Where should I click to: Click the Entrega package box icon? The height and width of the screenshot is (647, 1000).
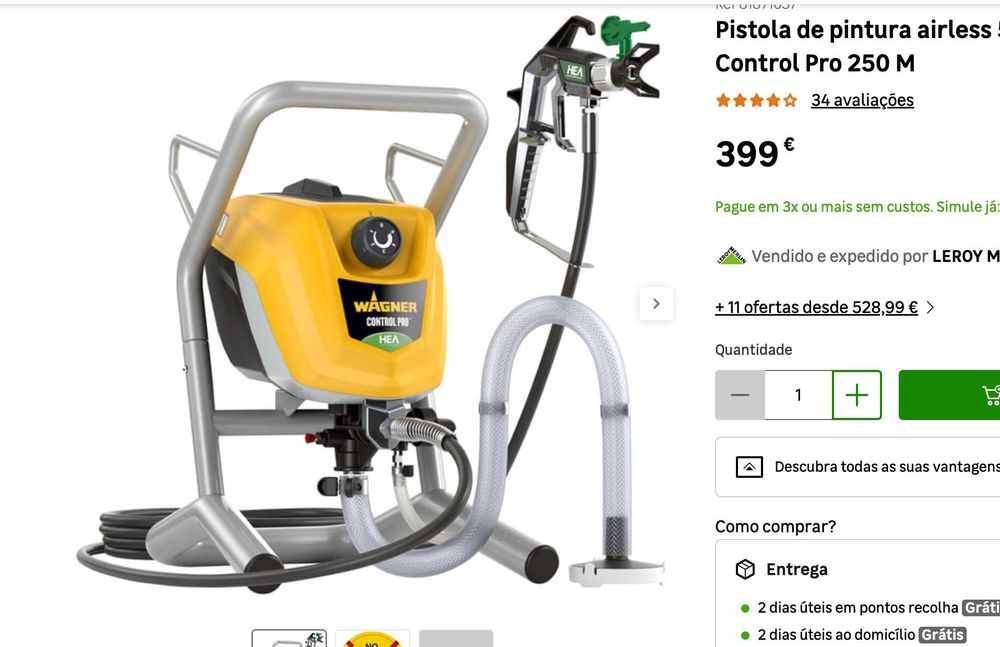pos(745,569)
